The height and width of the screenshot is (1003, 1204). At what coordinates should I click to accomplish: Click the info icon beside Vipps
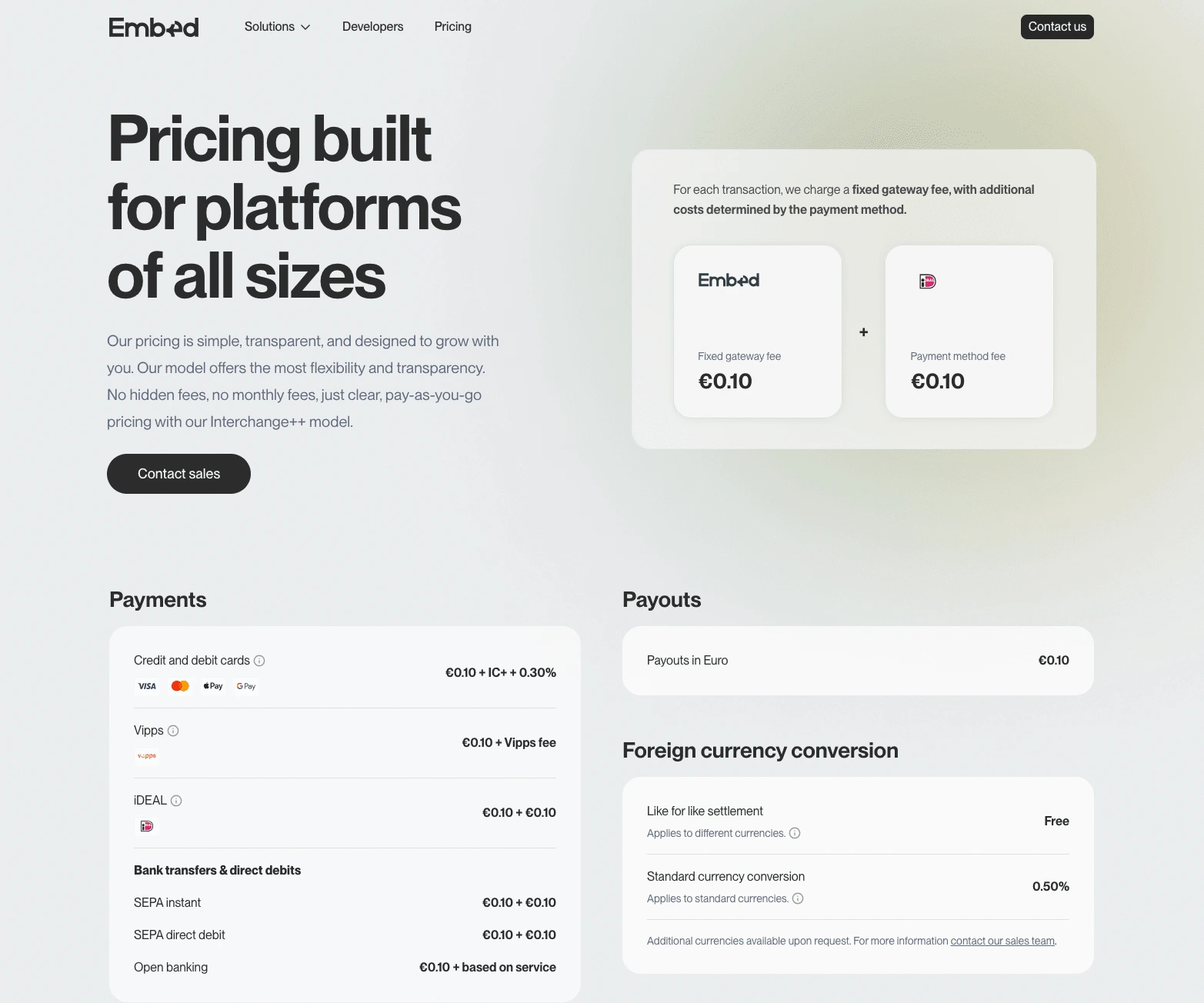tap(173, 731)
